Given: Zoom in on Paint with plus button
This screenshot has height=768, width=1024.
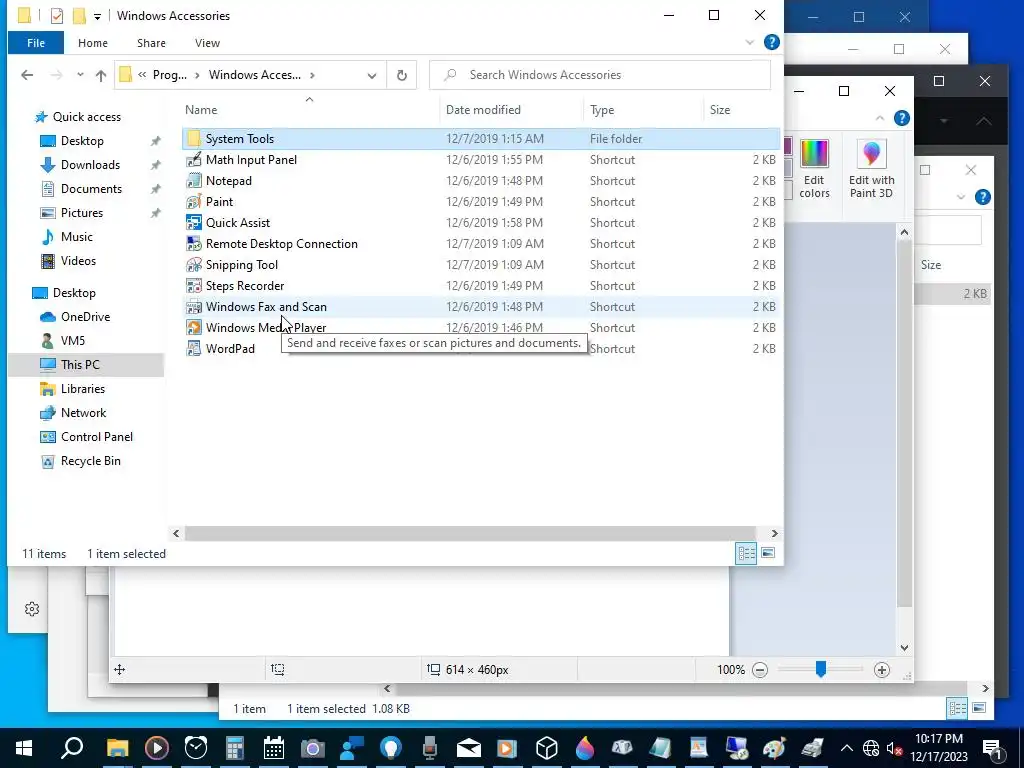Looking at the screenshot, I should point(882,669).
